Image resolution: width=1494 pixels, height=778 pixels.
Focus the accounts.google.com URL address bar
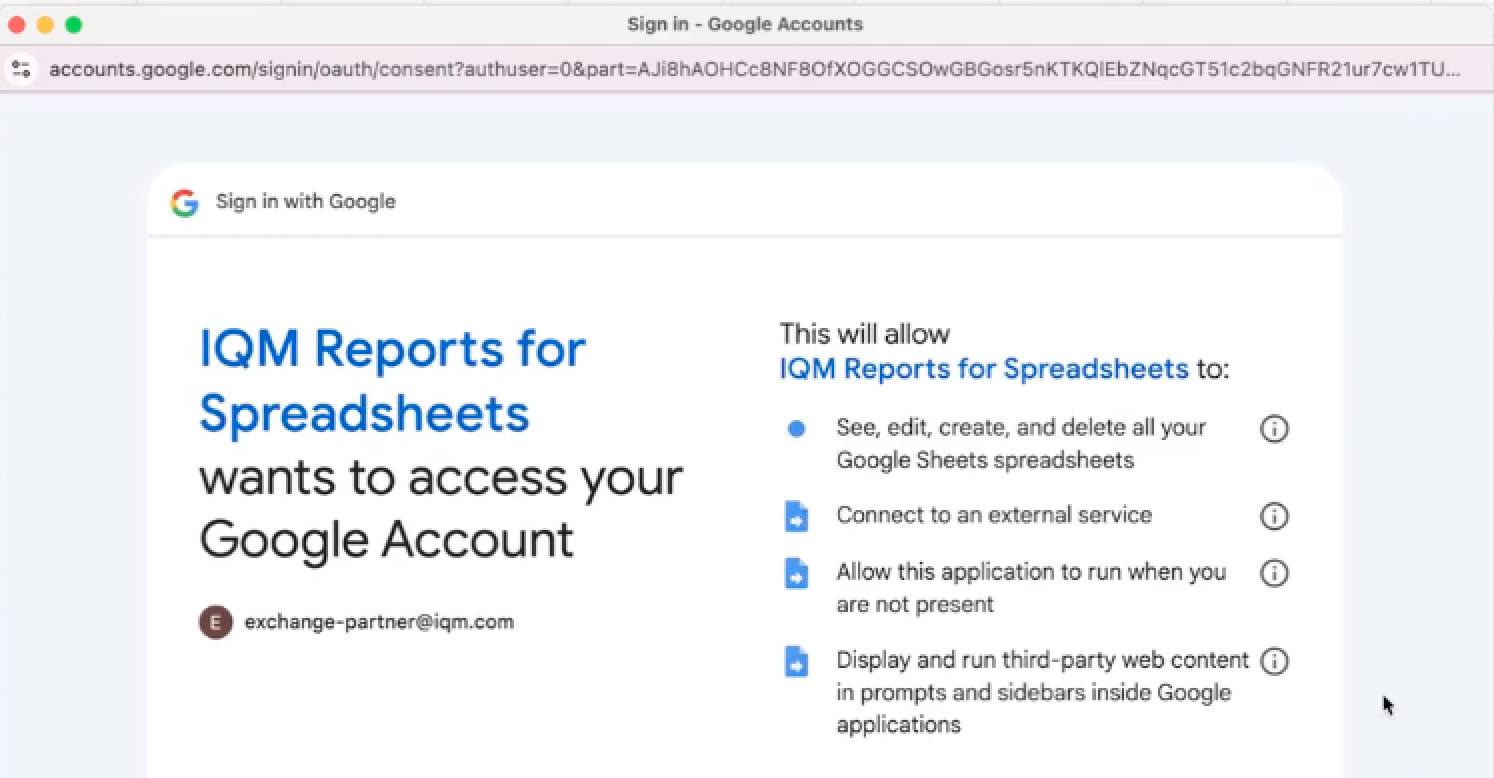(750, 69)
